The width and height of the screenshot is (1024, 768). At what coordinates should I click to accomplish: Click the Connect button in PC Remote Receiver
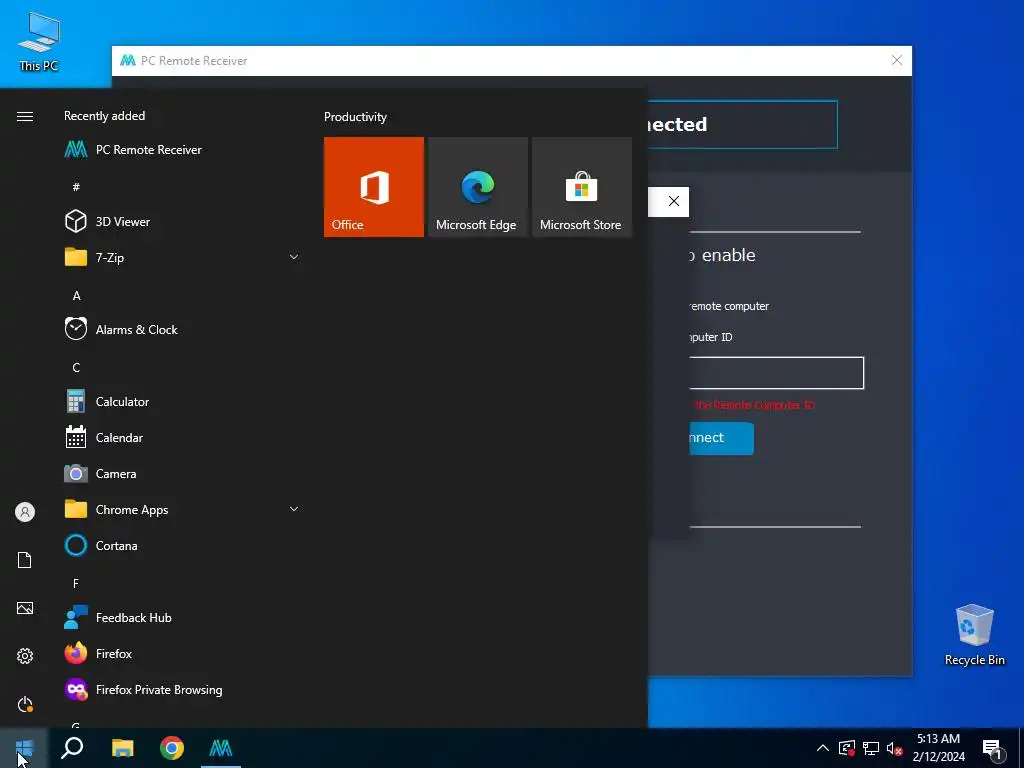pyautogui.click(x=722, y=438)
